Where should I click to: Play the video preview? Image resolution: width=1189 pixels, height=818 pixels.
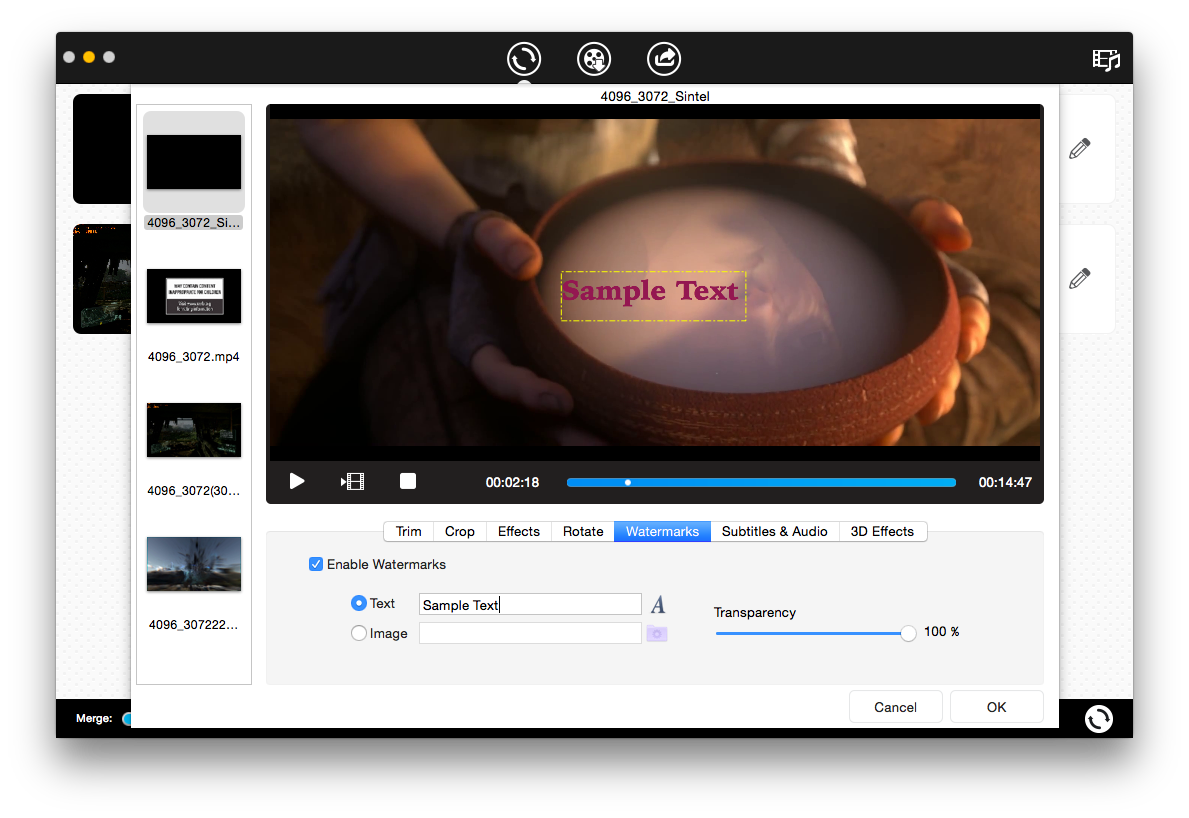click(x=297, y=482)
